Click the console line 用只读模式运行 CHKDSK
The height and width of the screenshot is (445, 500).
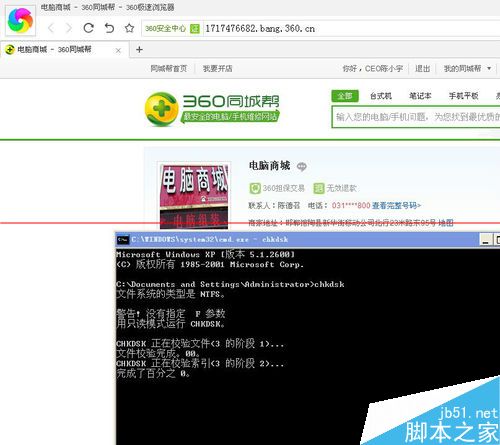pos(171,323)
